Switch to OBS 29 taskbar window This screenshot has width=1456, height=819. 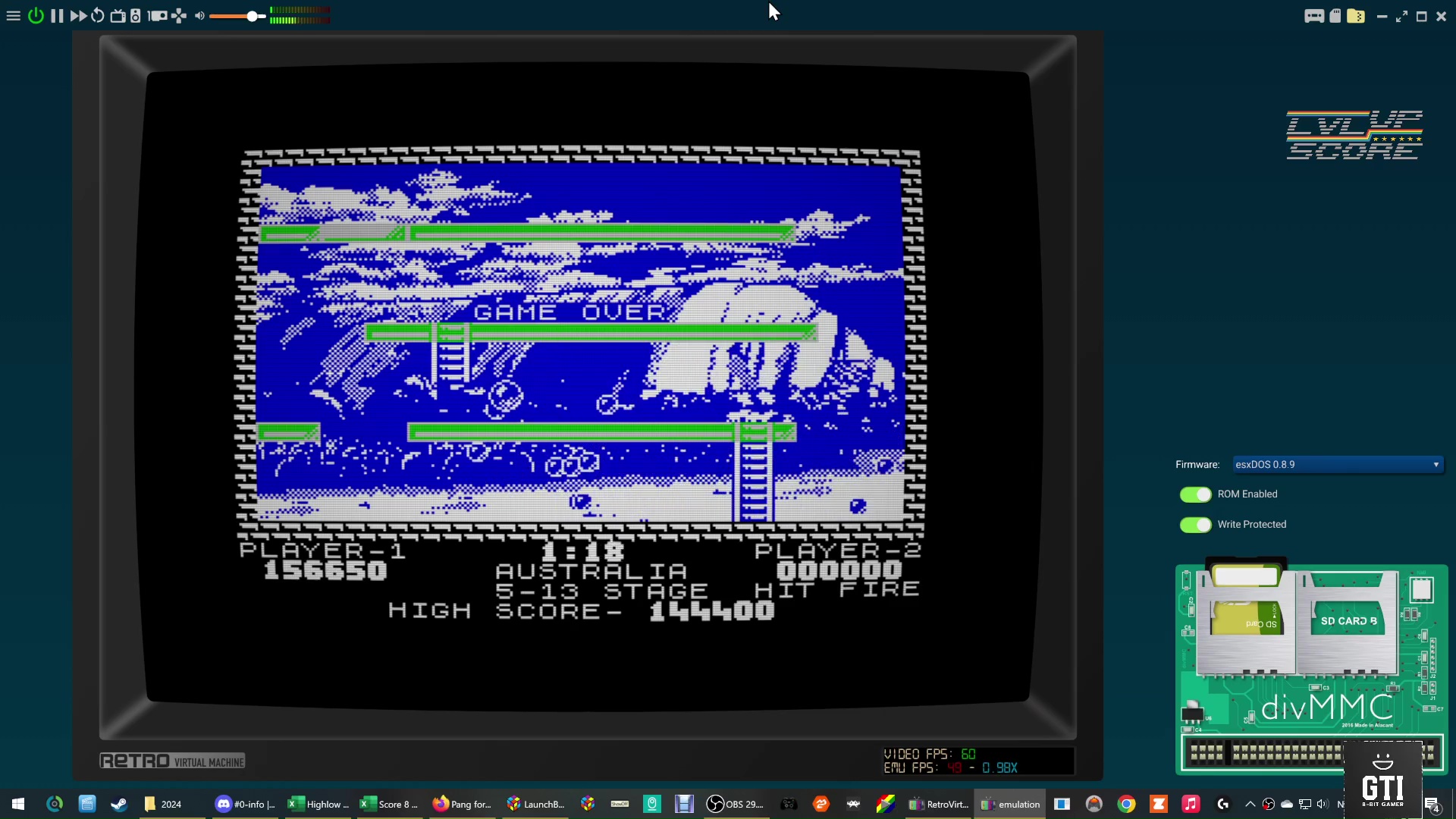pyautogui.click(x=735, y=804)
